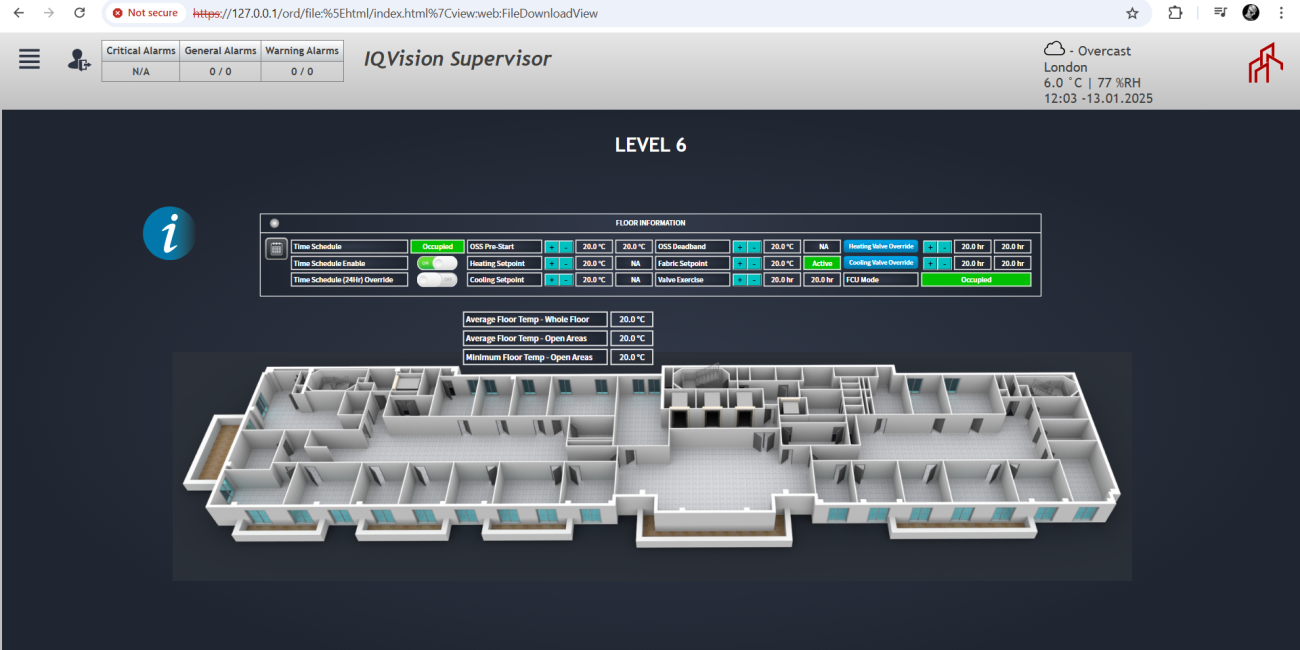Click the user logout icon
This screenshot has height=650, width=1300.
click(78, 60)
